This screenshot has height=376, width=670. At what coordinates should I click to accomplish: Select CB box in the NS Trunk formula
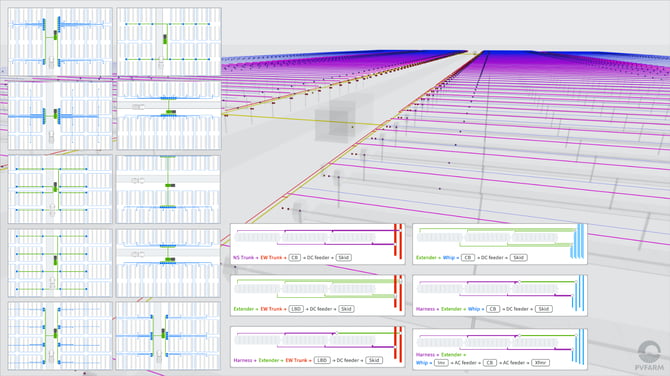pyautogui.click(x=294, y=258)
